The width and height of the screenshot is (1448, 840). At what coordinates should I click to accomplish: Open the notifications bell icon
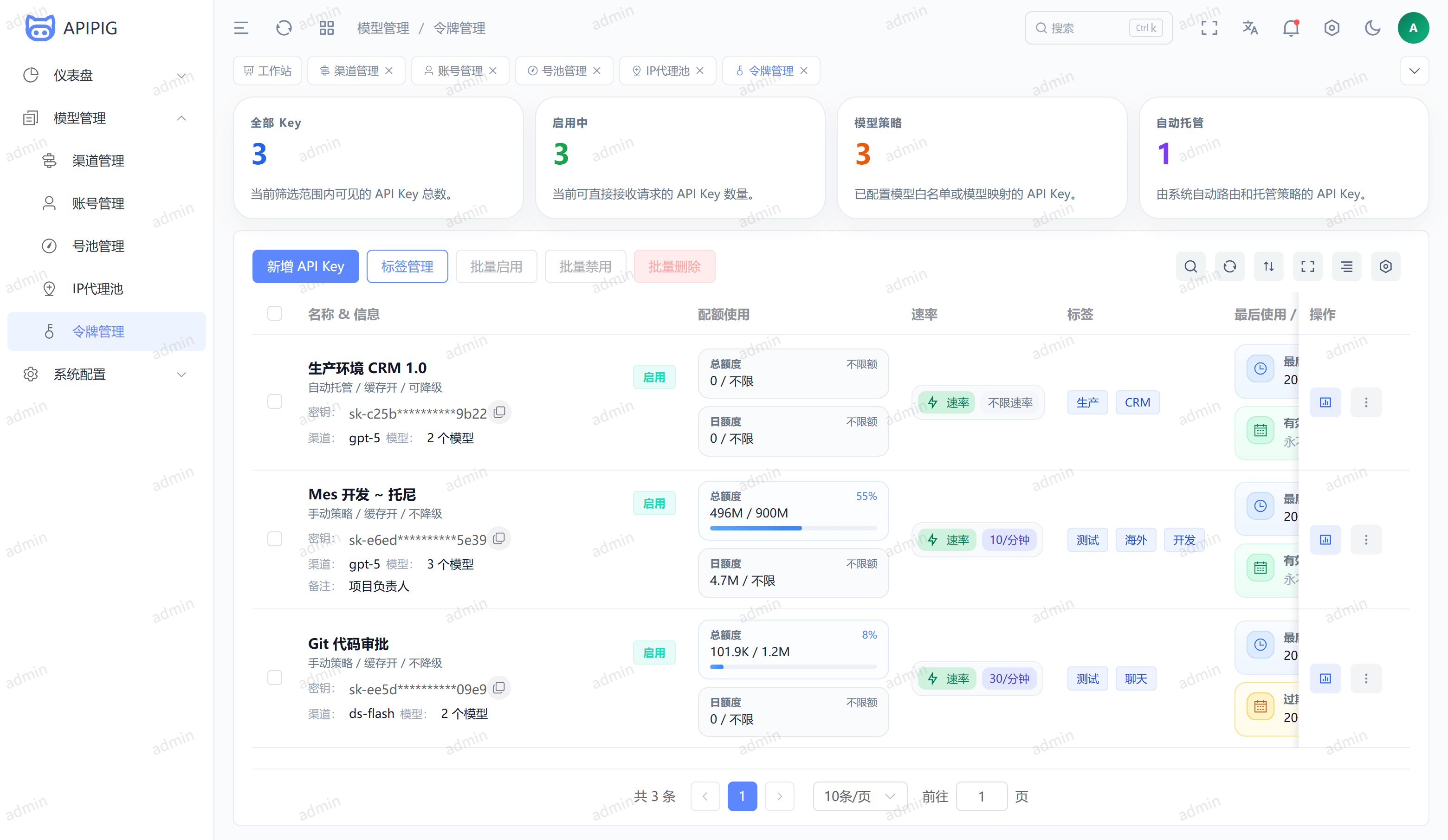click(x=1291, y=27)
